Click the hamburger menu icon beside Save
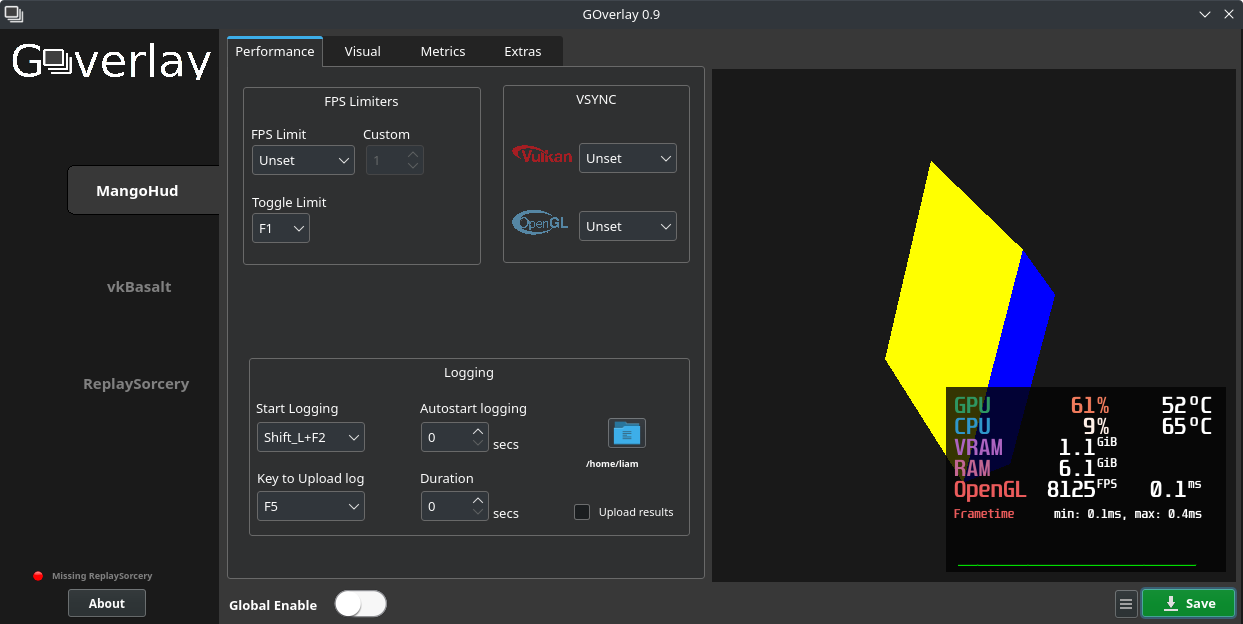 [1126, 604]
